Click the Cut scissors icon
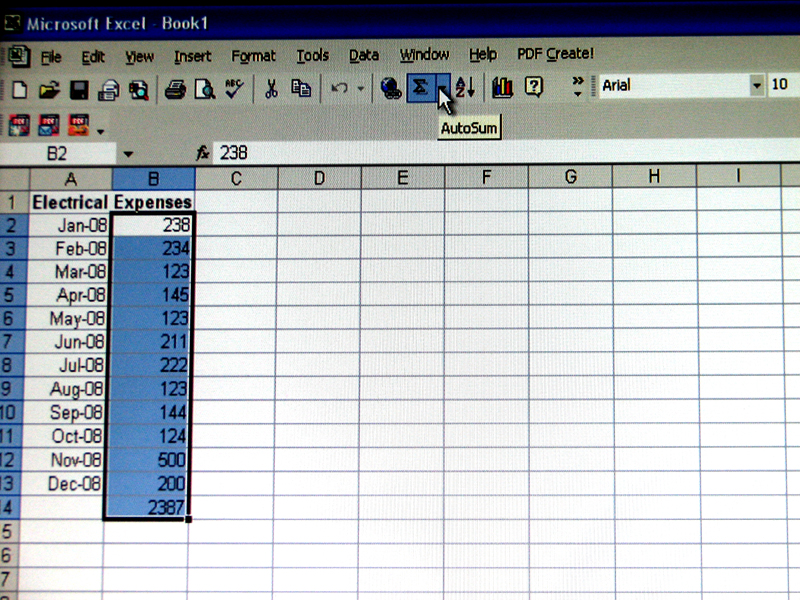The width and height of the screenshot is (800, 600). click(271, 89)
